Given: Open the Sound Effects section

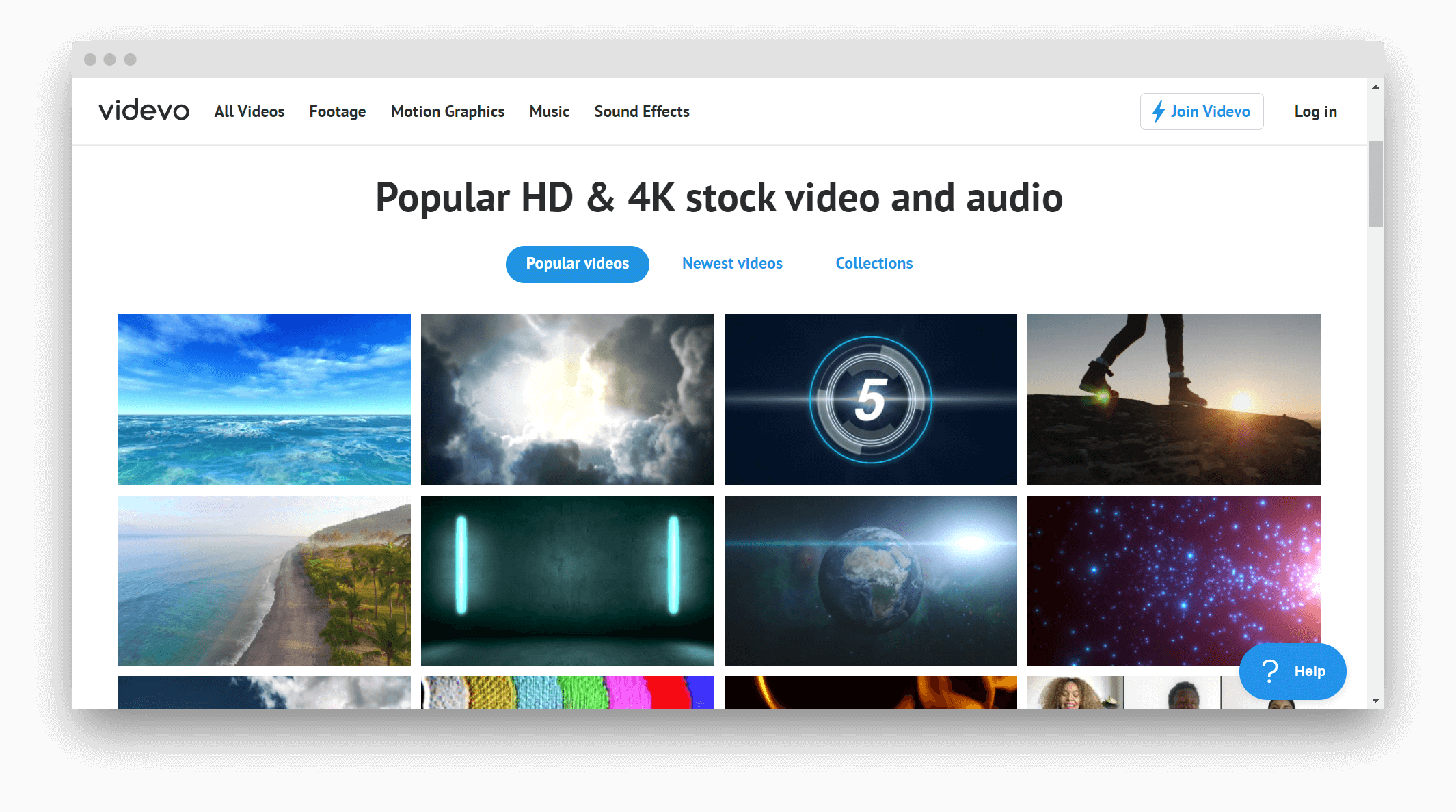Looking at the screenshot, I should click(x=641, y=111).
